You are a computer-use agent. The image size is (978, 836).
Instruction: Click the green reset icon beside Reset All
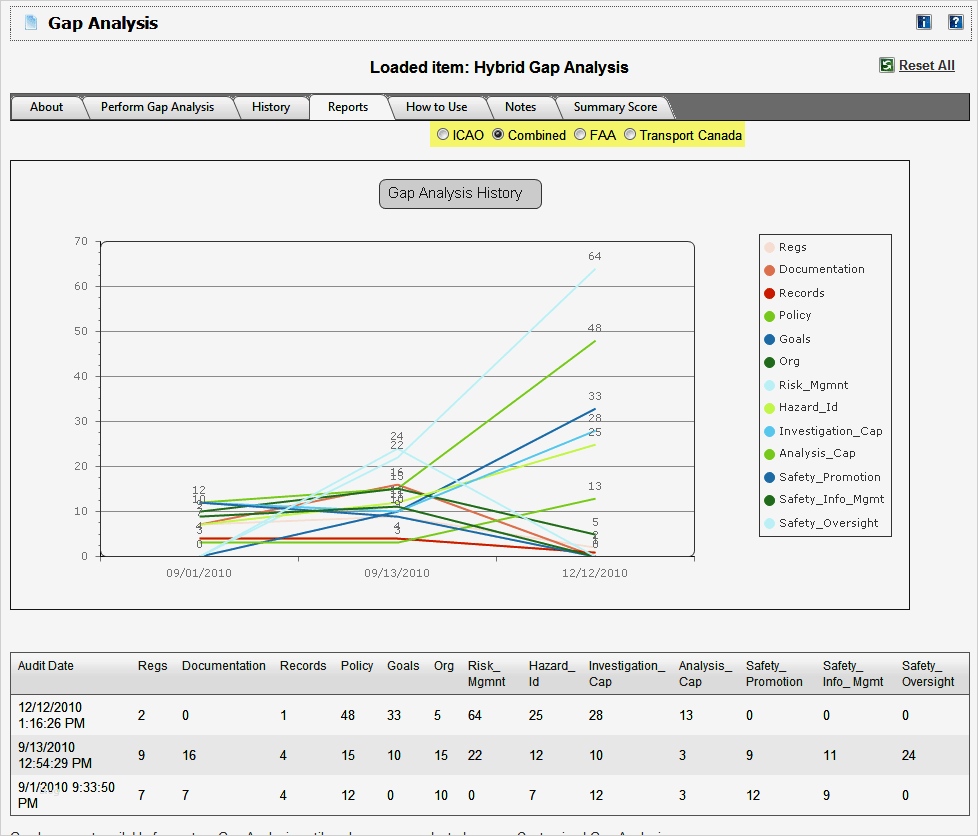(x=885, y=65)
